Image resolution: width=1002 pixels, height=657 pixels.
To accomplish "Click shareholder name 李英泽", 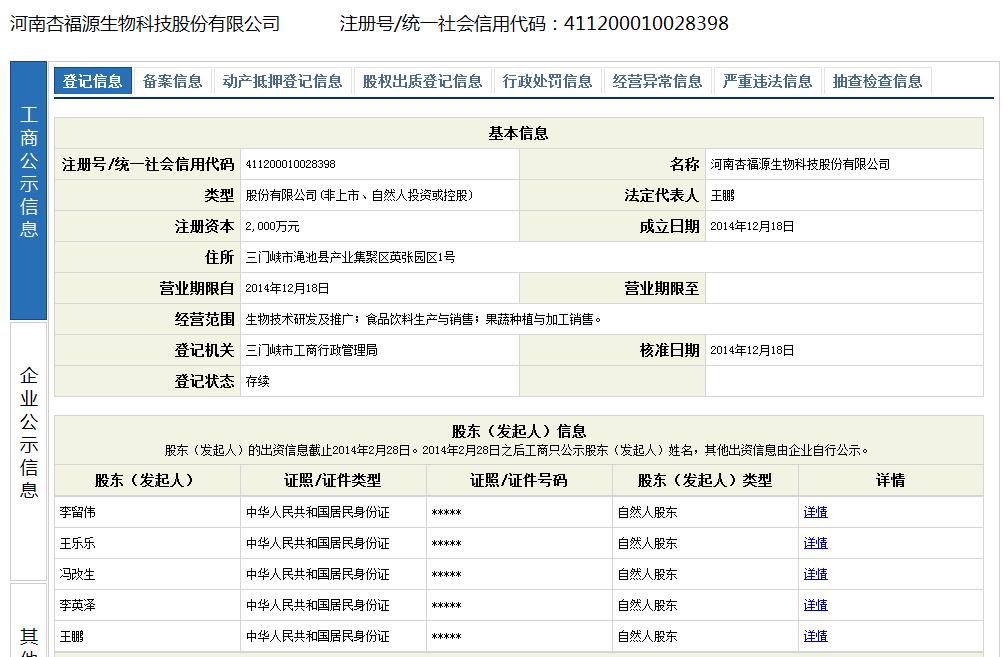I will [x=77, y=605].
